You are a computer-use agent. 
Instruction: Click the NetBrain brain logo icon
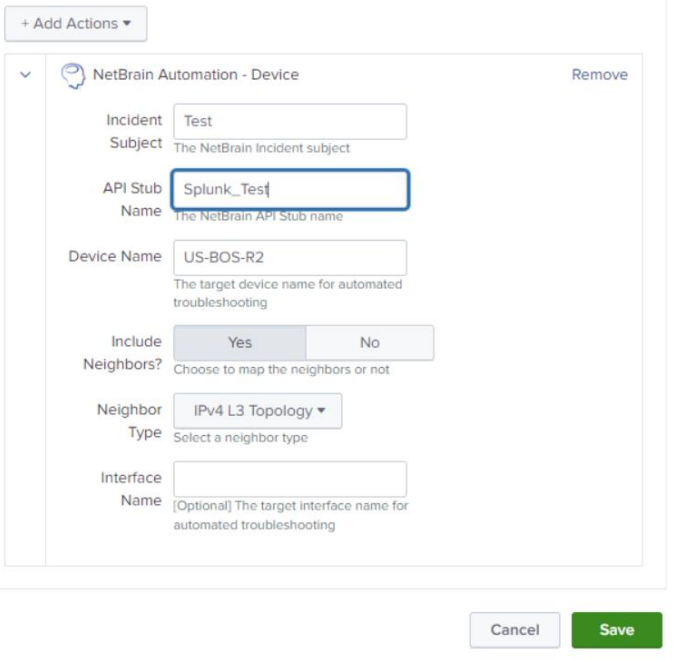coord(73,75)
